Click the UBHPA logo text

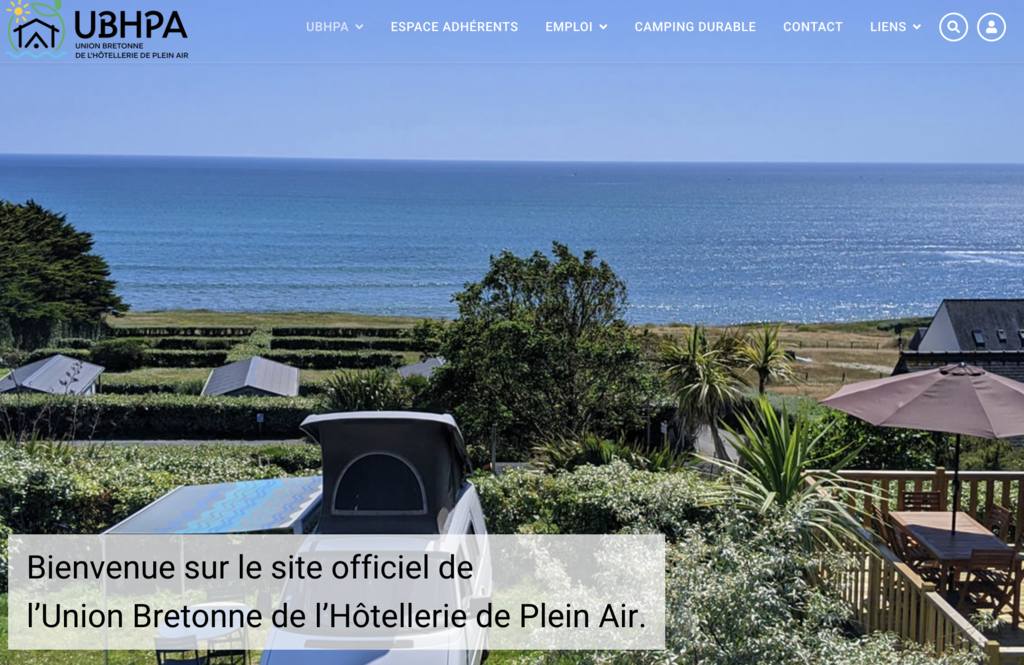[x=131, y=25]
